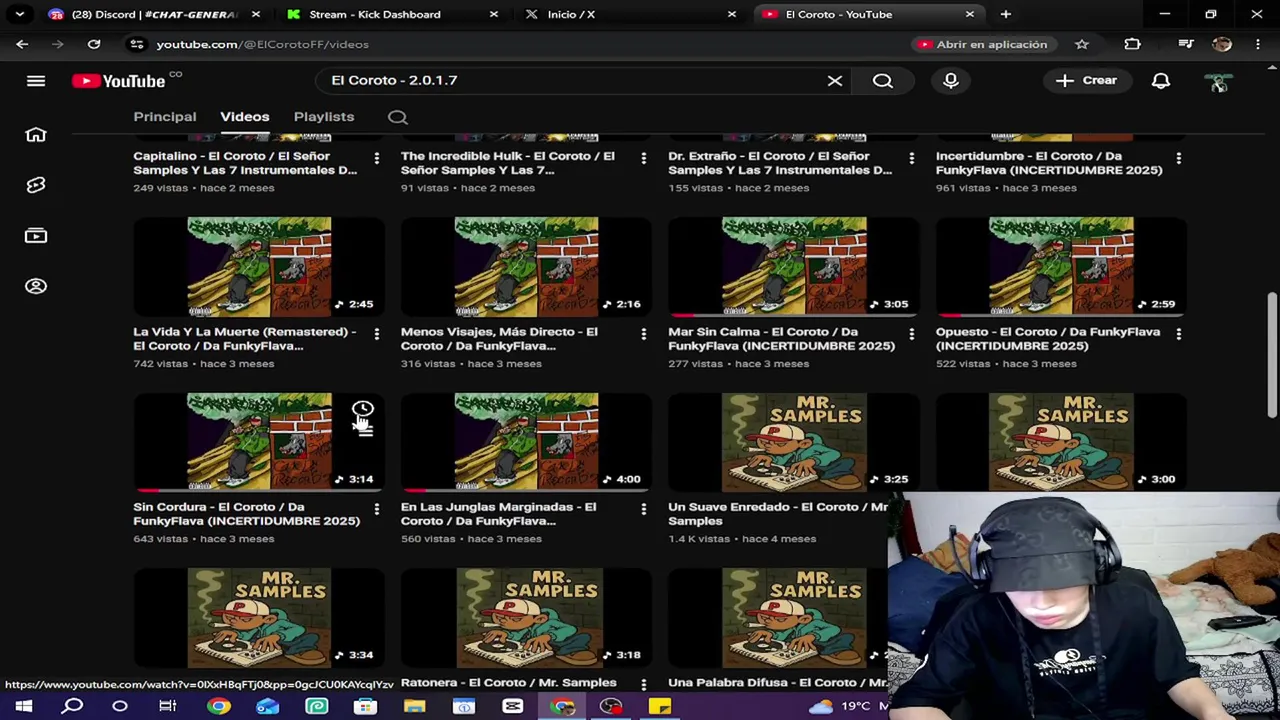Open the Windows Start menu
The height and width of the screenshot is (720, 1280).
click(x=24, y=707)
